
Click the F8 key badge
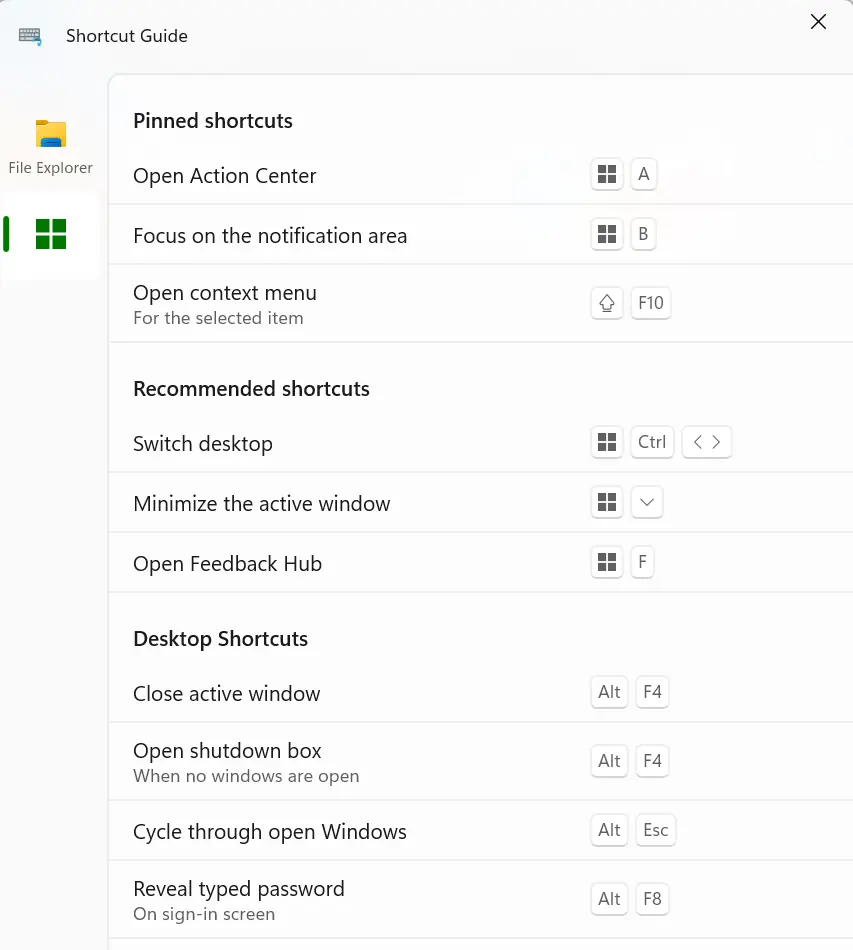(652, 899)
